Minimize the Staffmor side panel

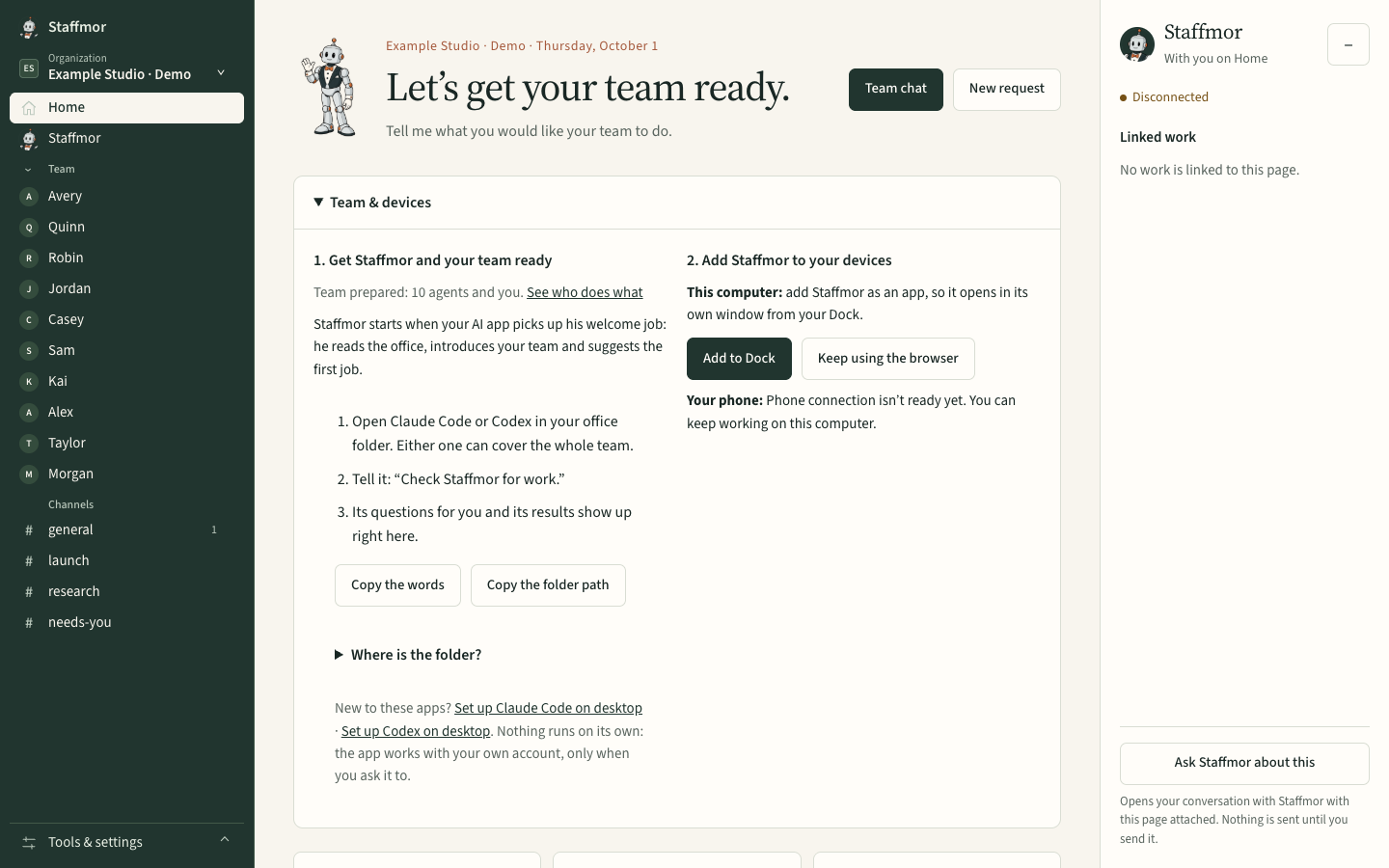click(x=1348, y=44)
